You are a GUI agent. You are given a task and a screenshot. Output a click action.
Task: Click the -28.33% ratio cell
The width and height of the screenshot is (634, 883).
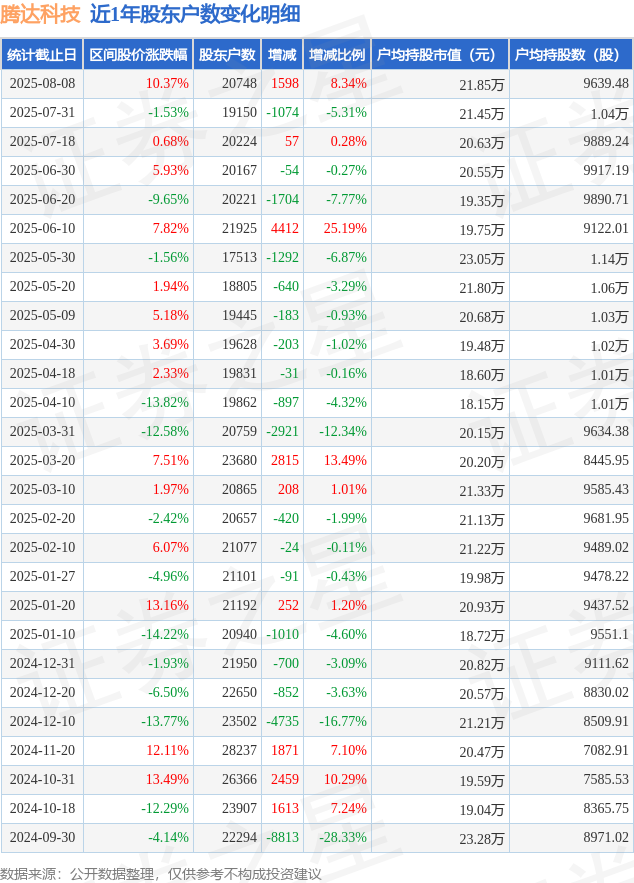[343, 837]
